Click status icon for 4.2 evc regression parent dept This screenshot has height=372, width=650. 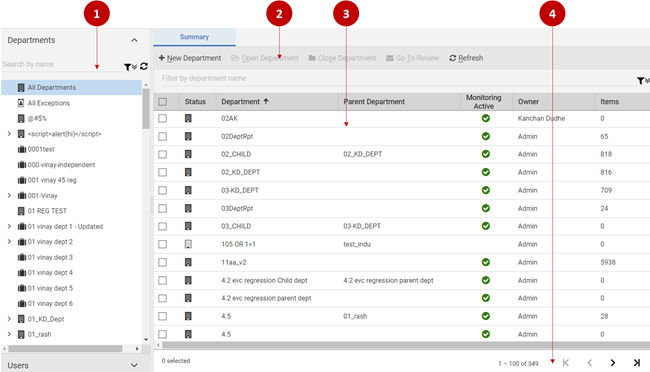click(188, 298)
